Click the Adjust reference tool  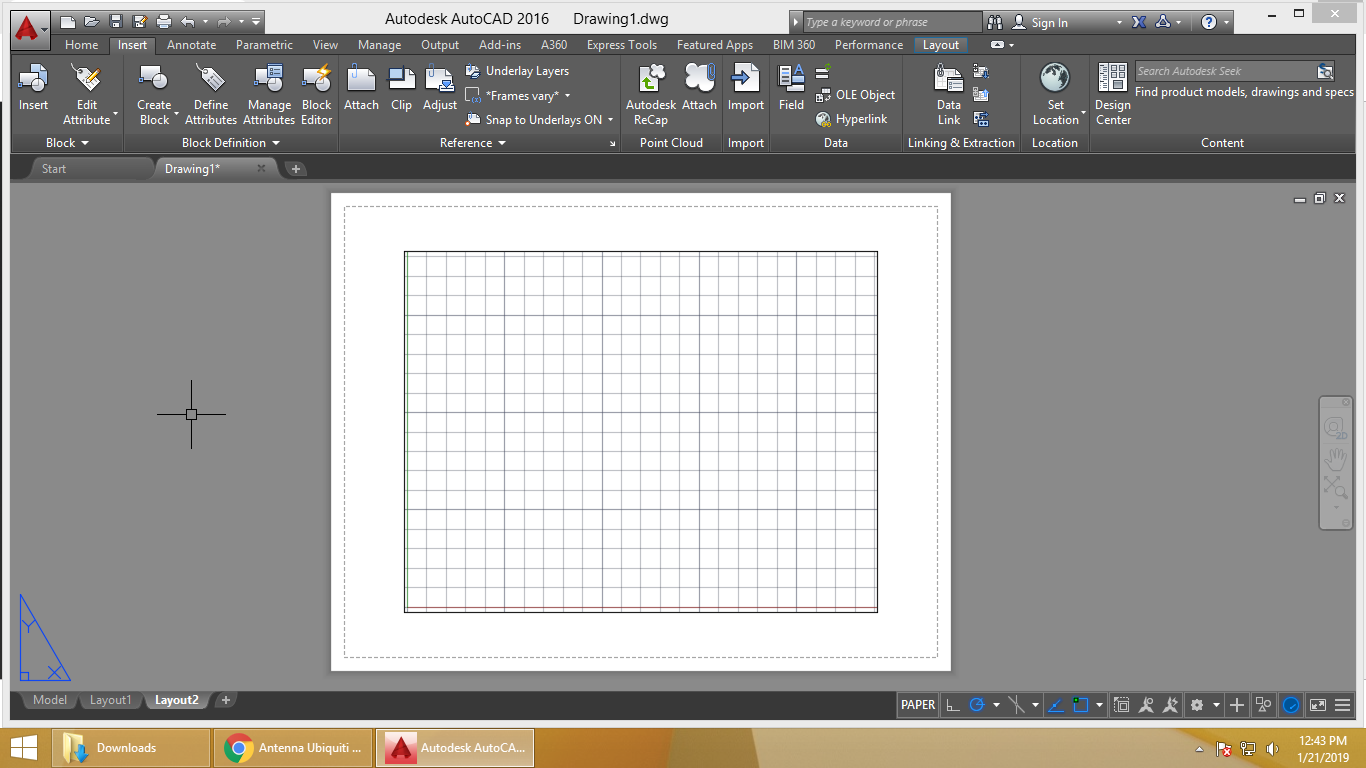pyautogui.click(x=440, y=88)
